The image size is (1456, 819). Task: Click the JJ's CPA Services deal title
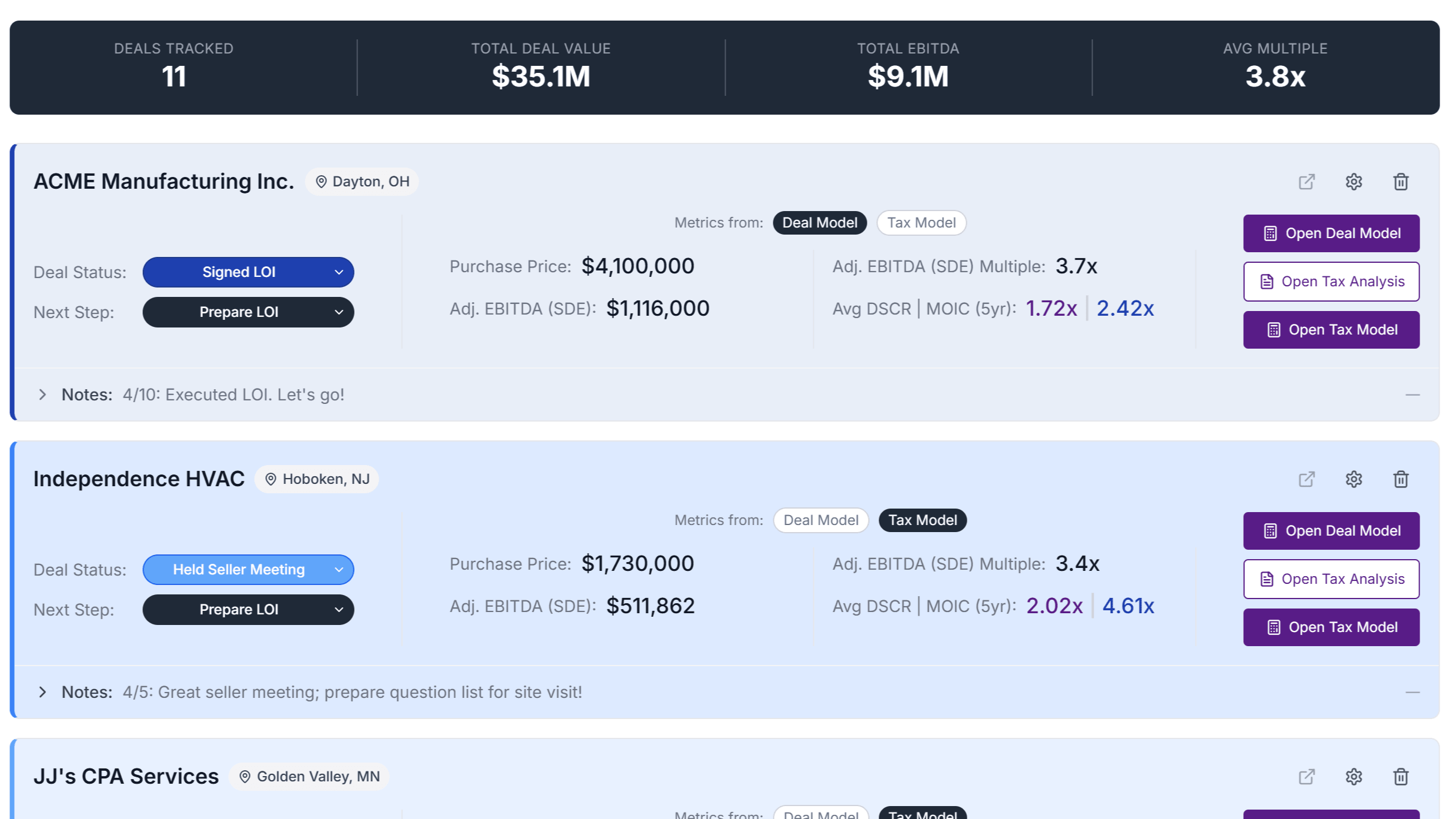point(126,777)
